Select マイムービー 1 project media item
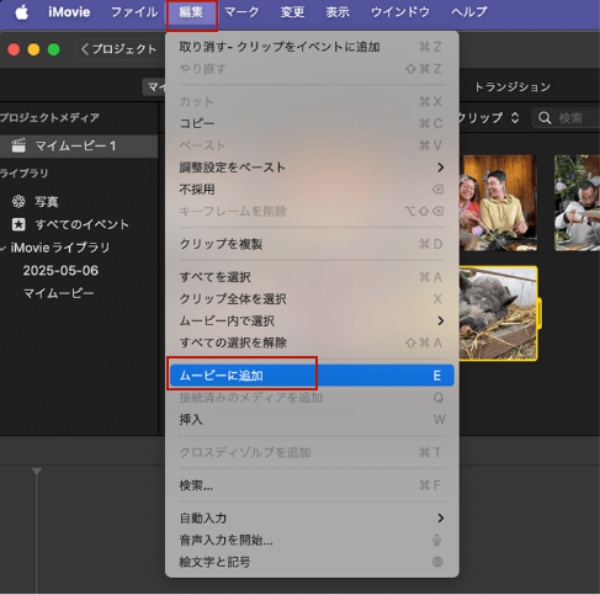The image size is (600, 595). 78,146
